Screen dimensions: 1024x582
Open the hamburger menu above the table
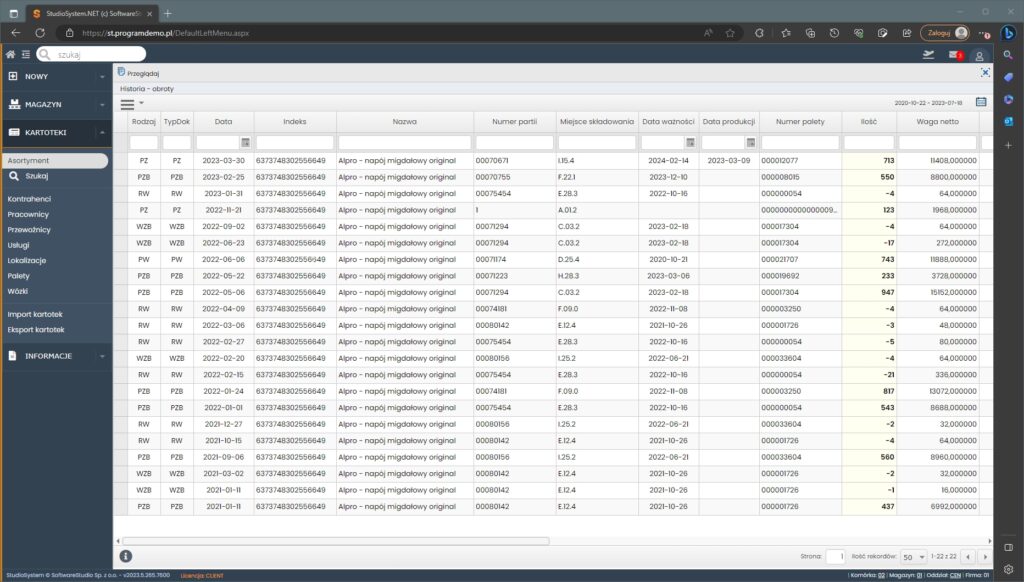click(x=128, y=102)
